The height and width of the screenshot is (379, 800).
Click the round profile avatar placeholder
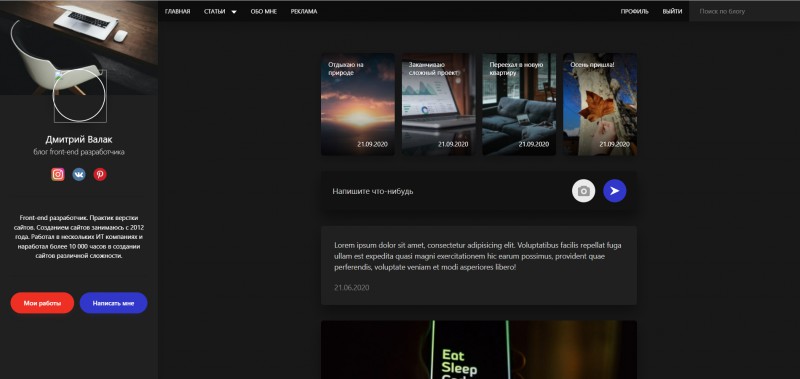click(80, 95)
